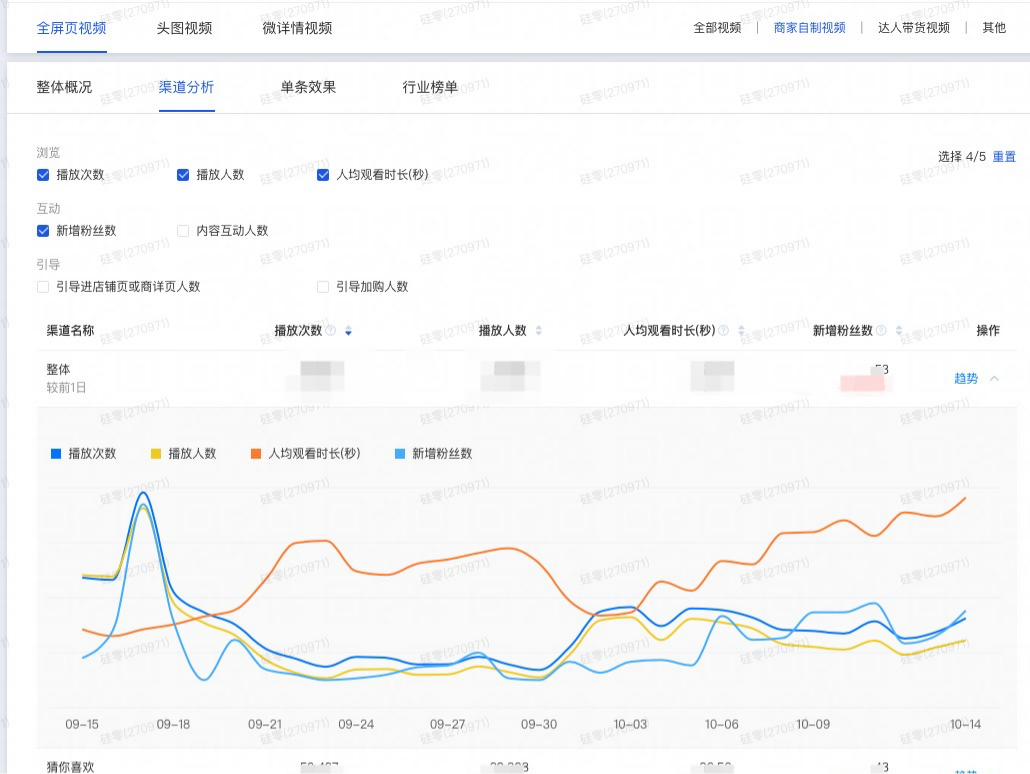Filter by 达人带货视频
1030x774 pixels.
[913, 28]
